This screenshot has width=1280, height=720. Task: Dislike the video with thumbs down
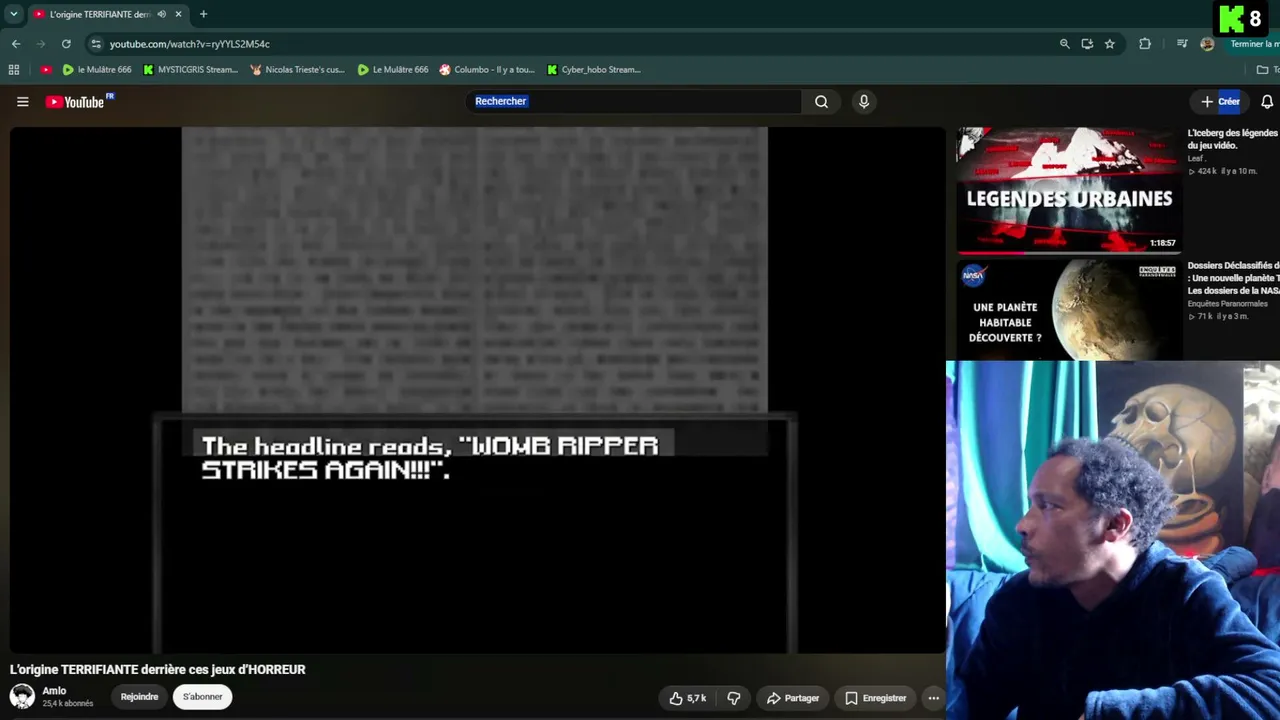click(x=733, y=698)
